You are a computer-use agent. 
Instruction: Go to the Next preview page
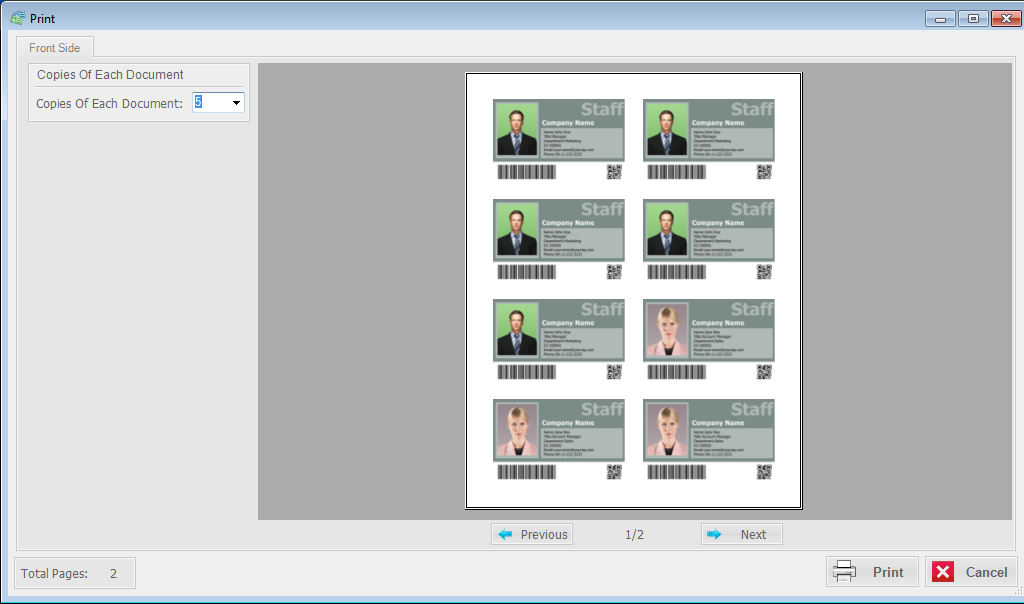[x=741, y=534]
